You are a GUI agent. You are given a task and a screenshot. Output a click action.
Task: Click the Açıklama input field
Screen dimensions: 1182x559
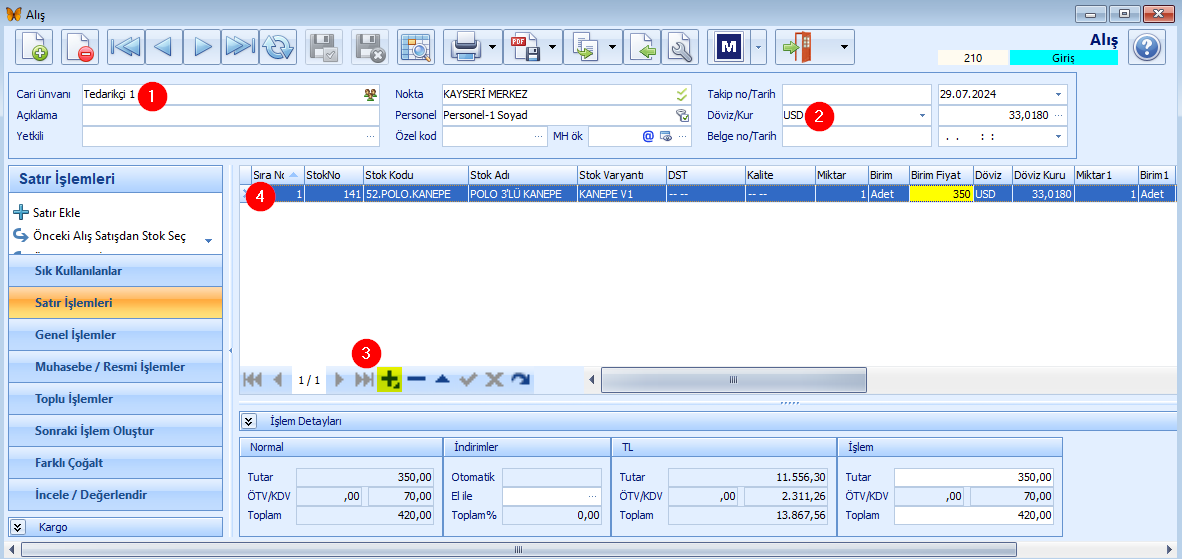tap(231, 115)
